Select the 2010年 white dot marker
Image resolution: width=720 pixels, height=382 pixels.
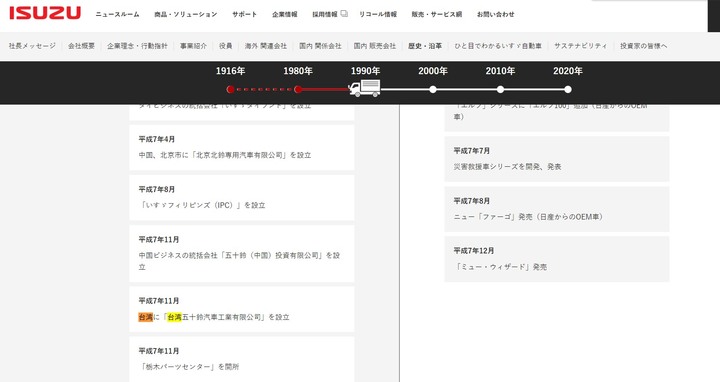(501, 90)
